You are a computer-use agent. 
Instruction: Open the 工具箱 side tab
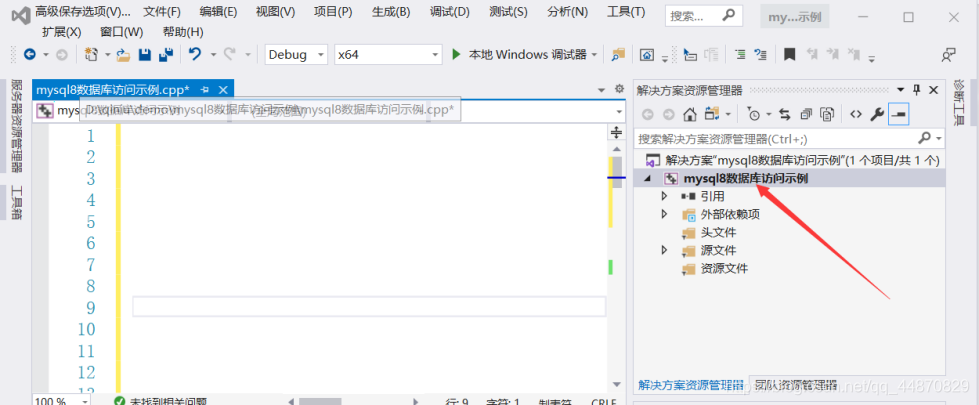(17, 202)
